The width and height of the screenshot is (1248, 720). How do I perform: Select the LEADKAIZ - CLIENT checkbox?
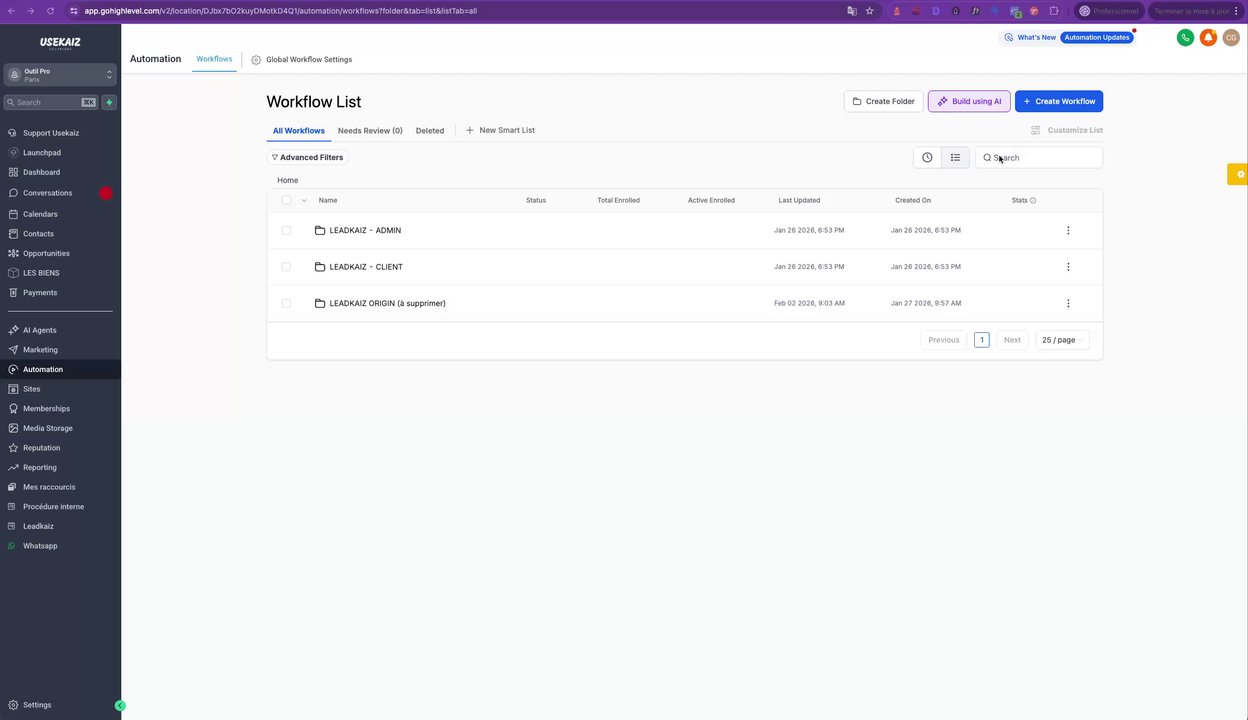(286, 267)
